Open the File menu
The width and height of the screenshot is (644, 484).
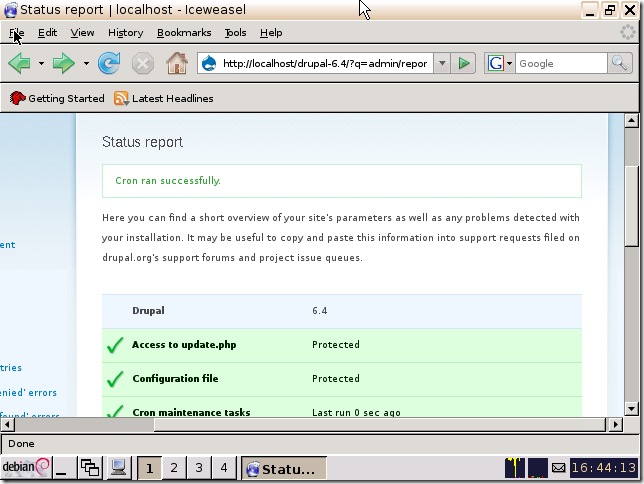(x=16, y=32)
